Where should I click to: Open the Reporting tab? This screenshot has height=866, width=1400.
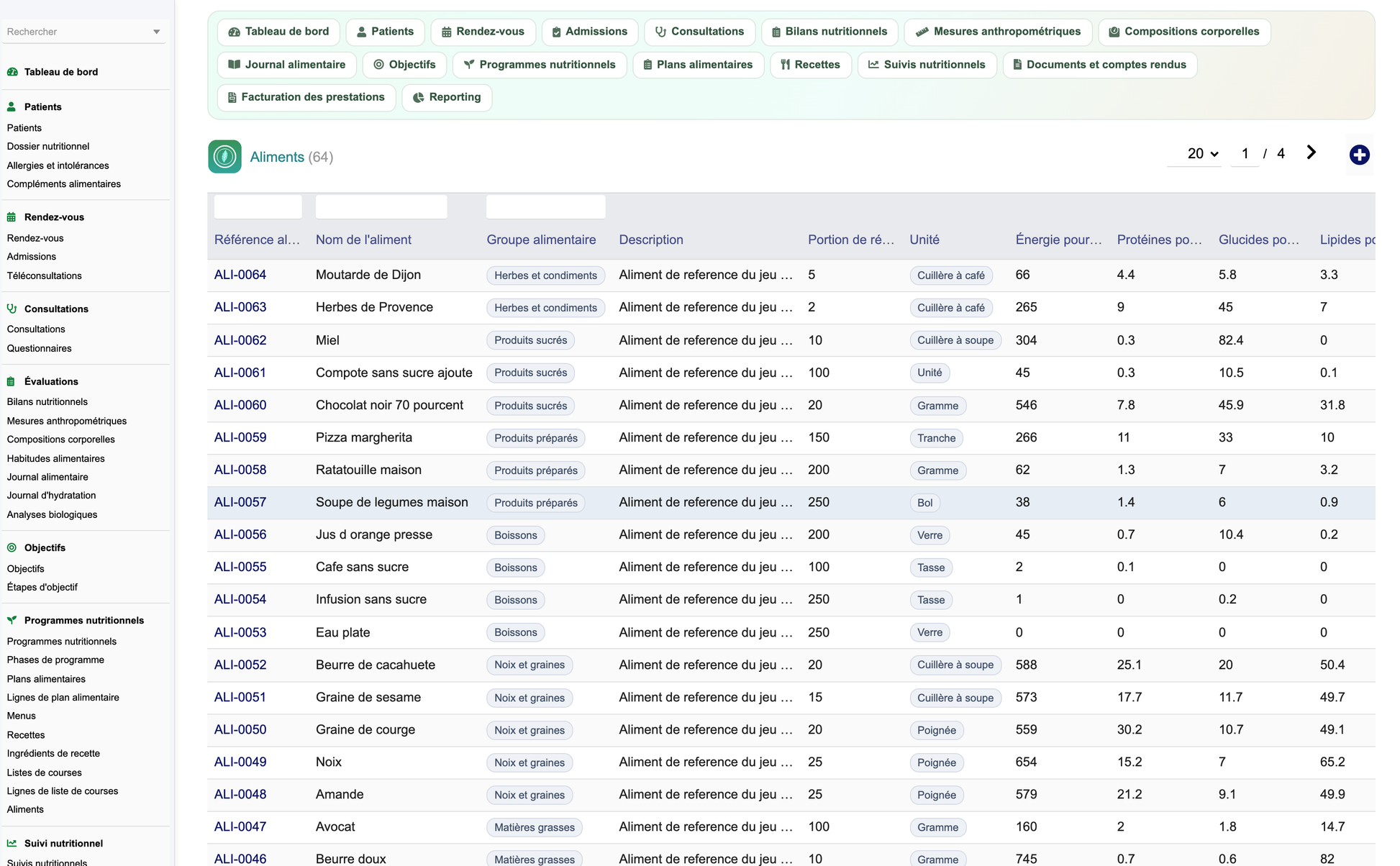tap(447, 97)
